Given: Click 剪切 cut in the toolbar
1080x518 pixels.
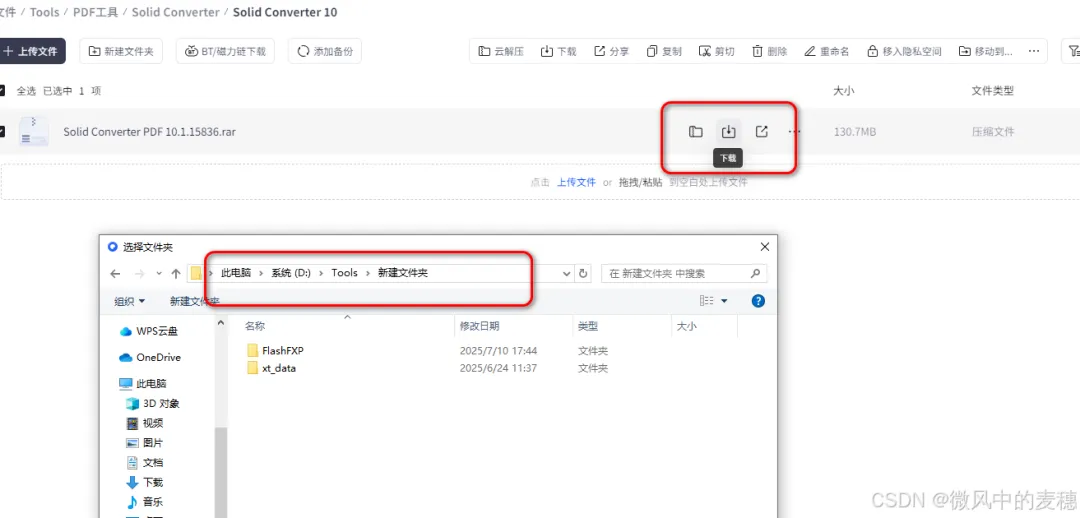Looking at the screenshot, I should (x=716, y=51).
